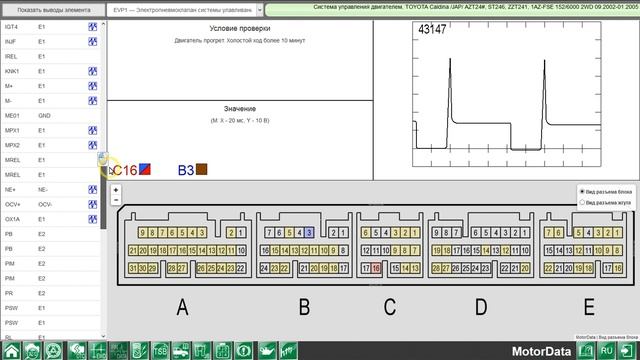
Task: Open the TSB bulletins icon
Action: tap(160, 351)
